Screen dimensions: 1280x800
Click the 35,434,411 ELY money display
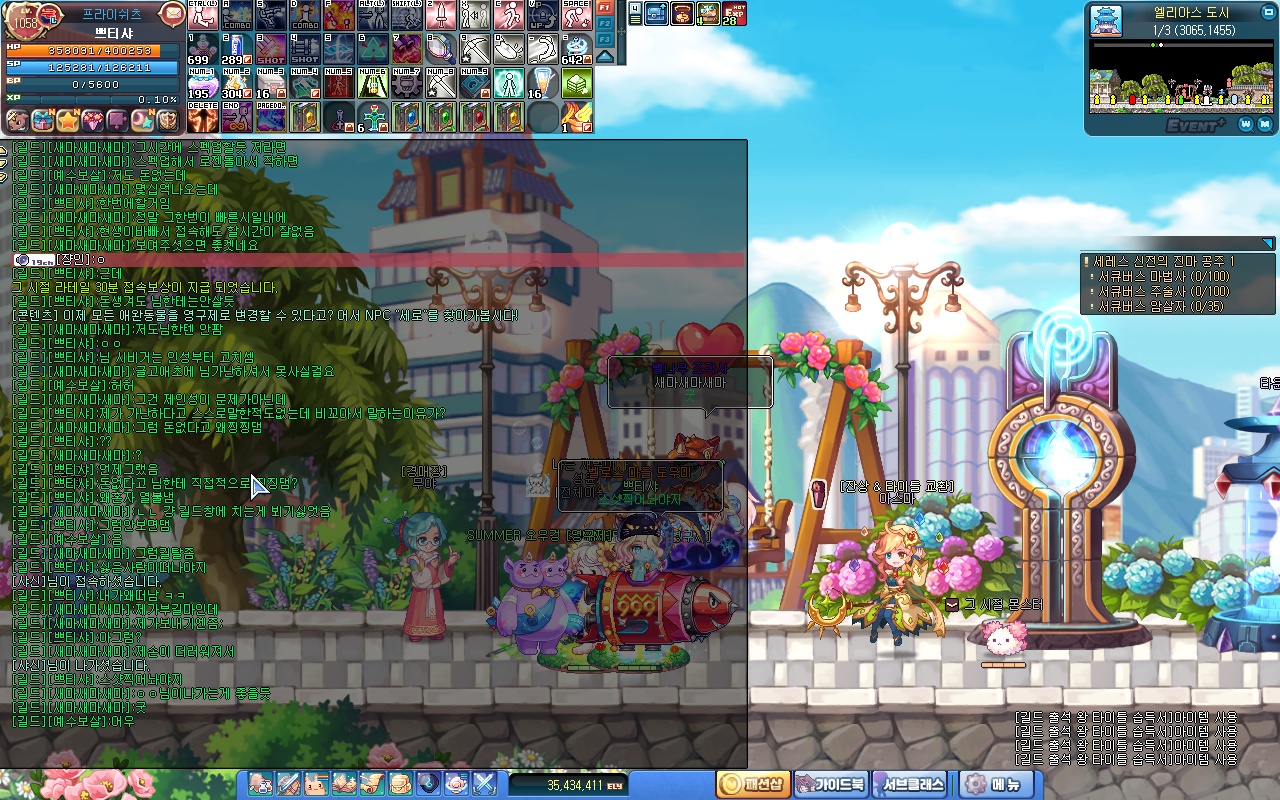coord(568,785)
